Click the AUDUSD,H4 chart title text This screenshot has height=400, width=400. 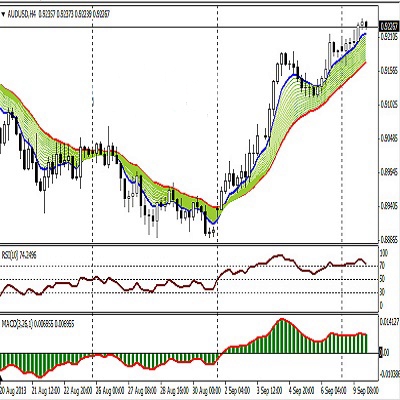(22, 14)
